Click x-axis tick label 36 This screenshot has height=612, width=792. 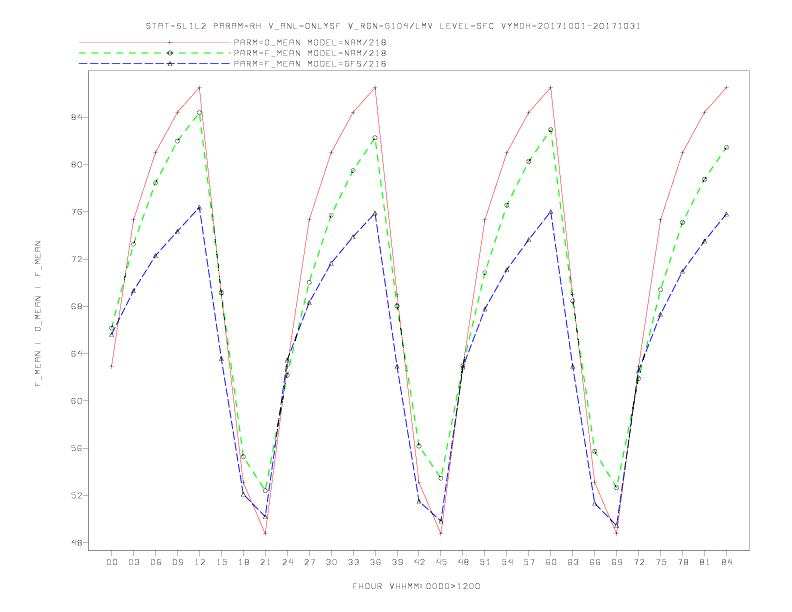tap(375, 562)
